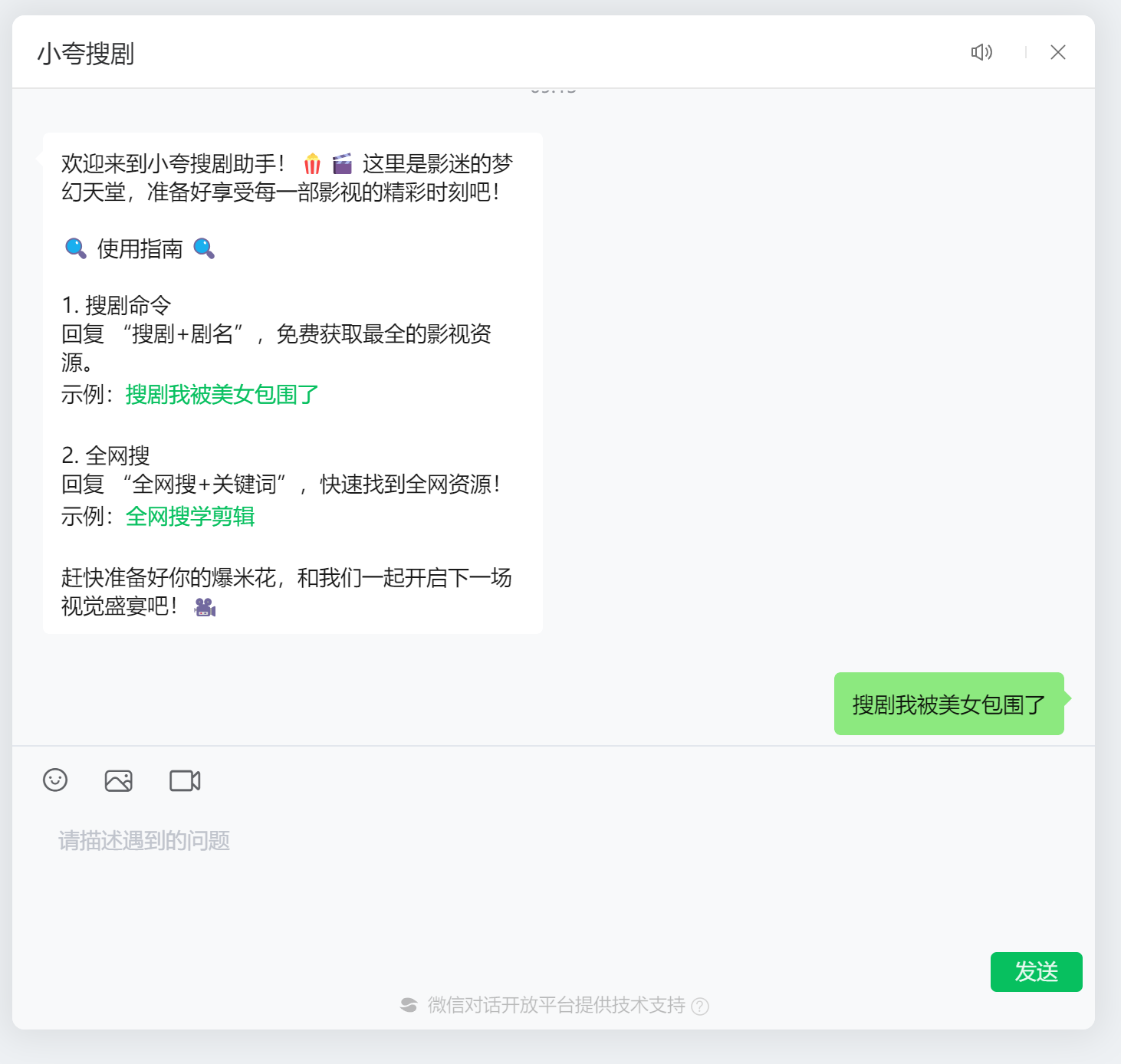
Task: Click the popcorn emoji in welcome message
Action: (x=312, y=164)
